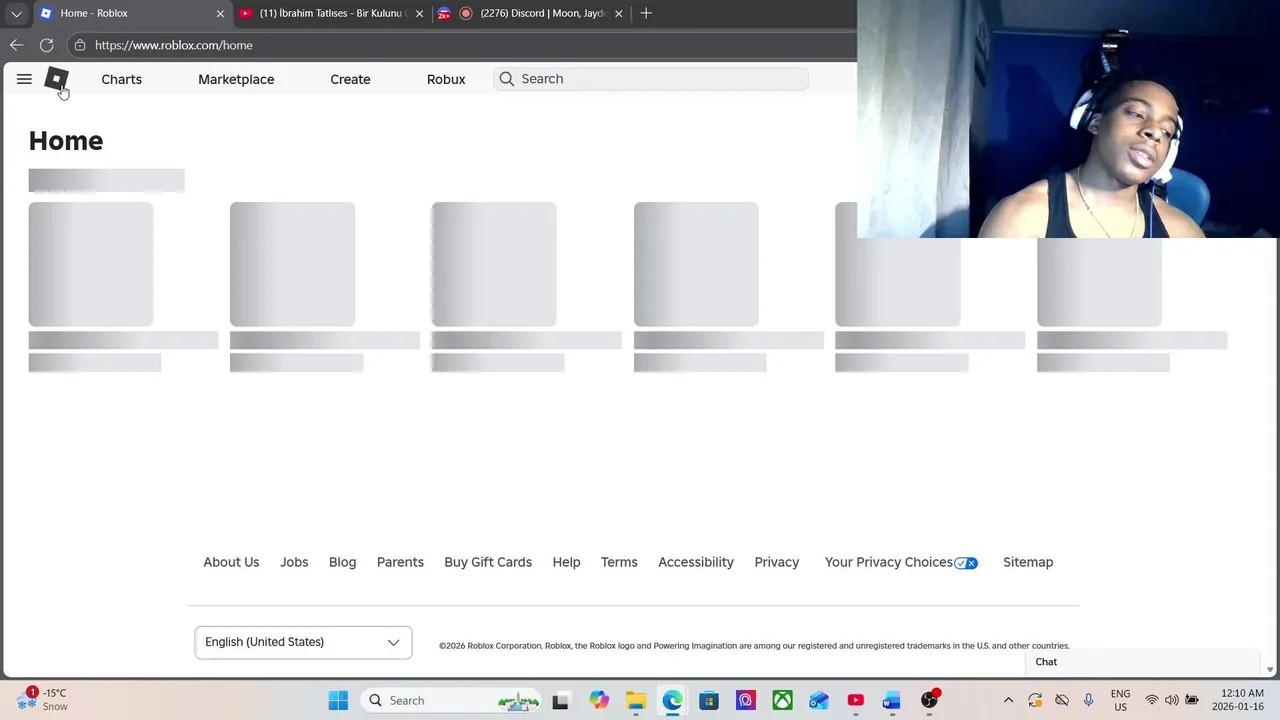Open the Charts page
Image resolution: width=1280 pixels, height=720 pixels.
(121, 79)
